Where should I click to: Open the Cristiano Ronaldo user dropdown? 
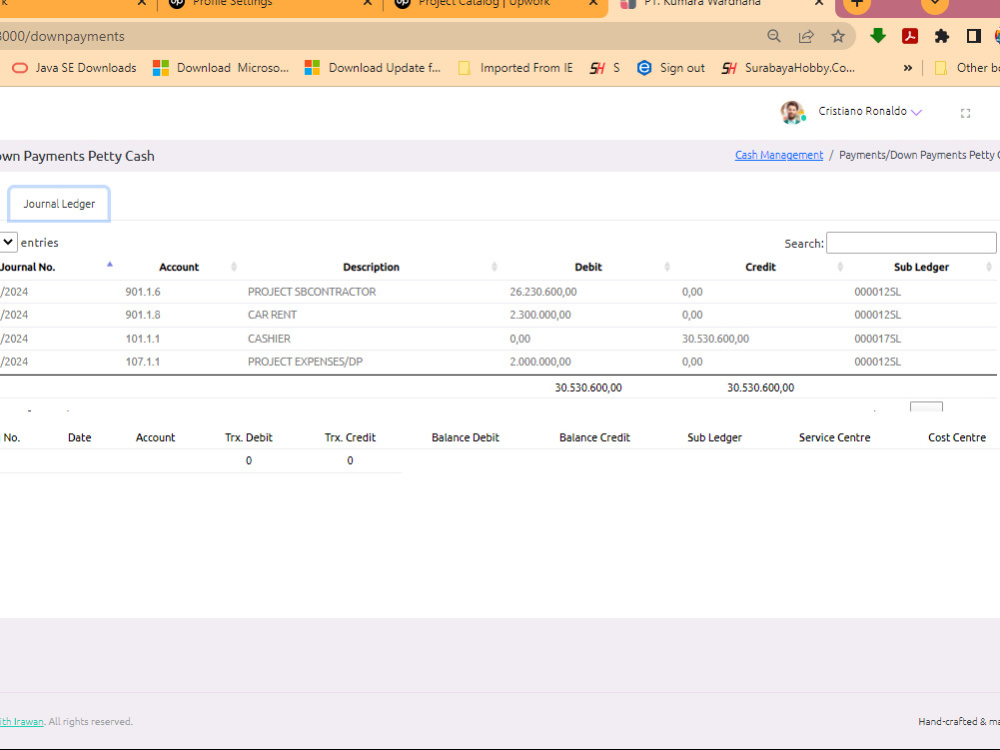tap(870, 112)
